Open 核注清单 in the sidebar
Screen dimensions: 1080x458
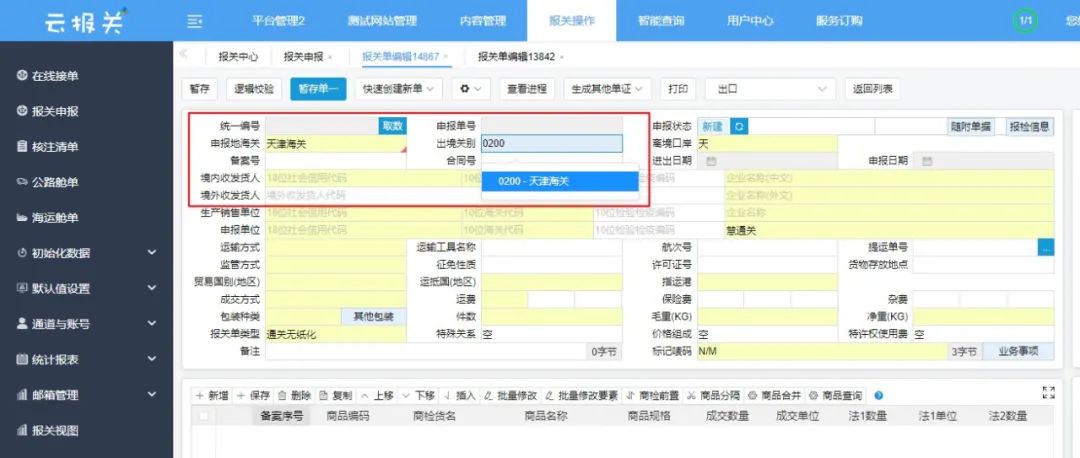click(48, 147)
